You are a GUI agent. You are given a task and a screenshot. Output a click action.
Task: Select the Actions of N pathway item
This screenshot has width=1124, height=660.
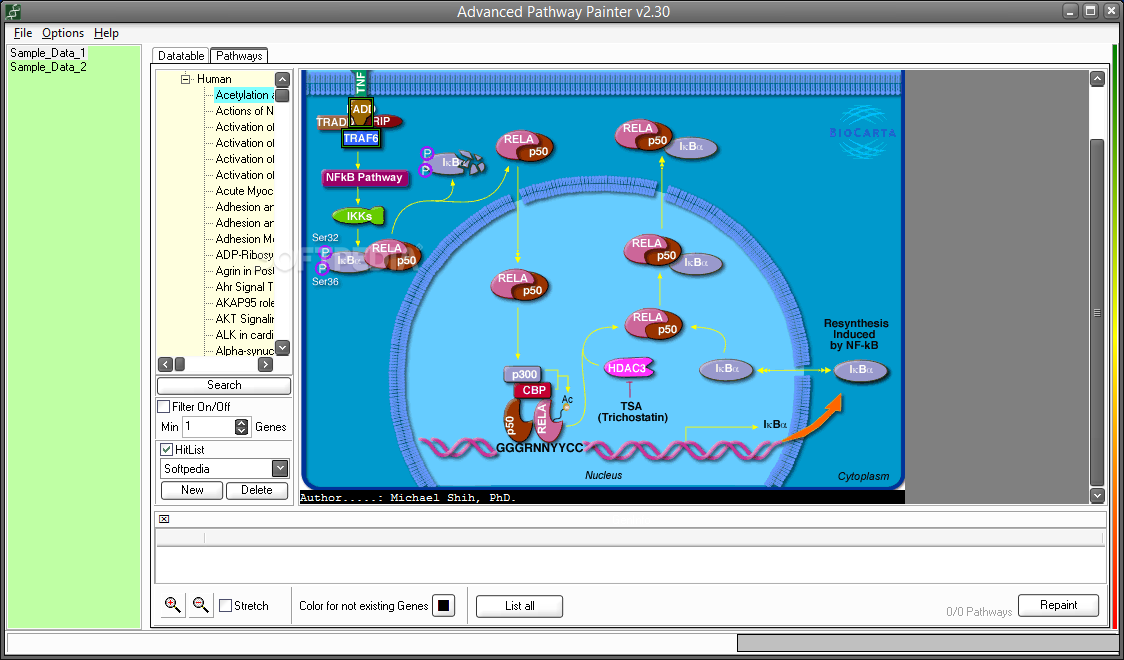pos(244,111)
